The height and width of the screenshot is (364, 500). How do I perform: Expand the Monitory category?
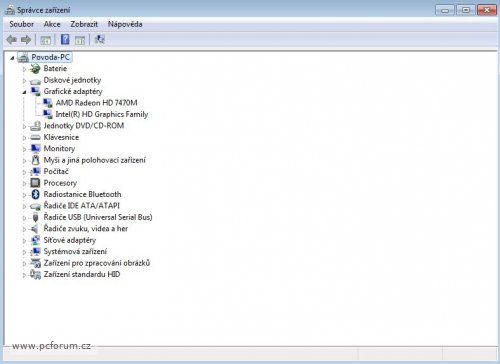[24, 149]
